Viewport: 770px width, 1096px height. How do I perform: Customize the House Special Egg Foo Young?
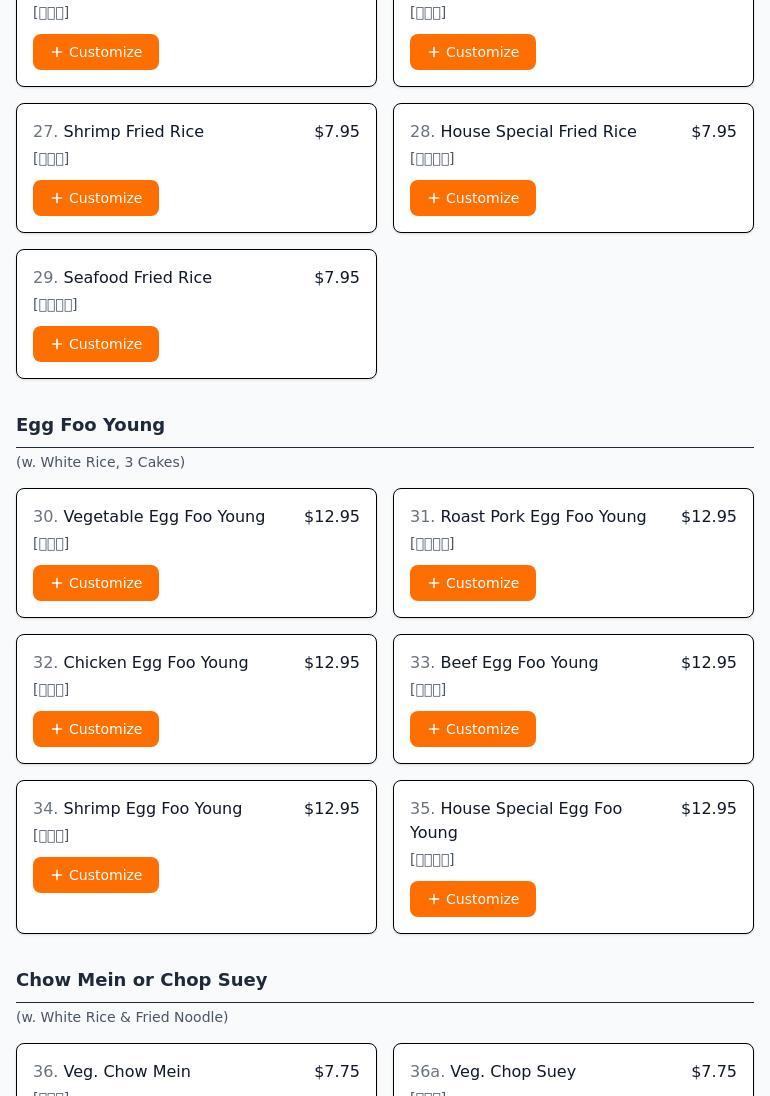(x=472, y=899)
